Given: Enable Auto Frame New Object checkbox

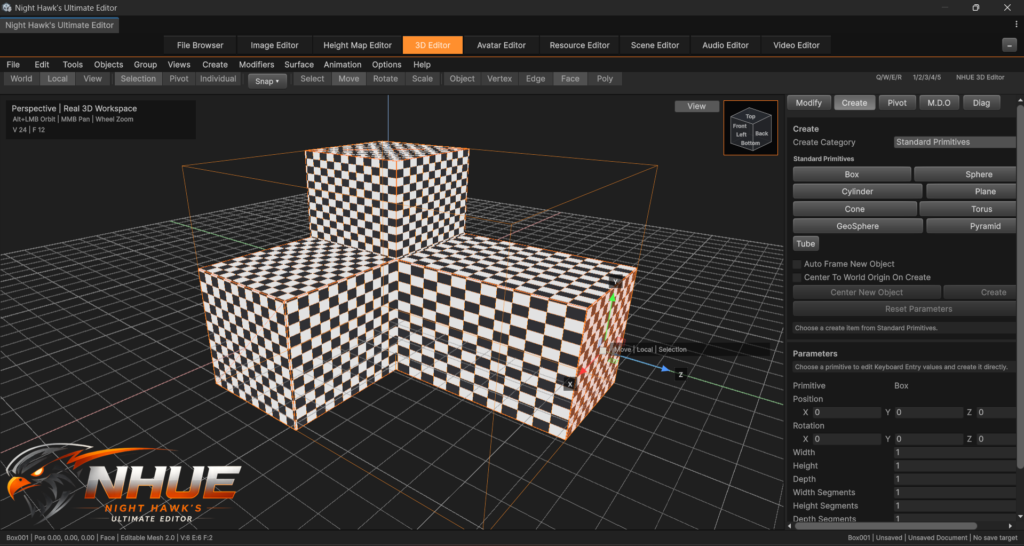Looking at the screenshot, I should (797, 264).
